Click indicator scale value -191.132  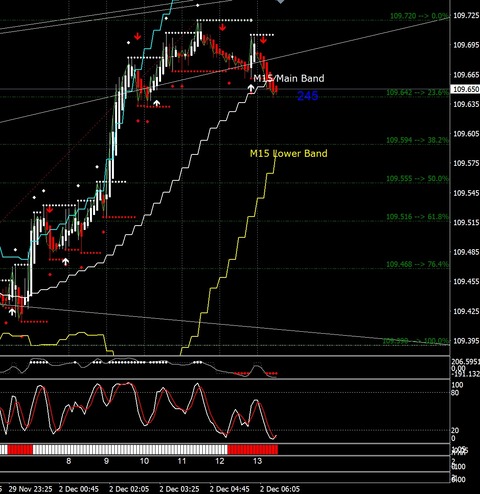point(466,374)
